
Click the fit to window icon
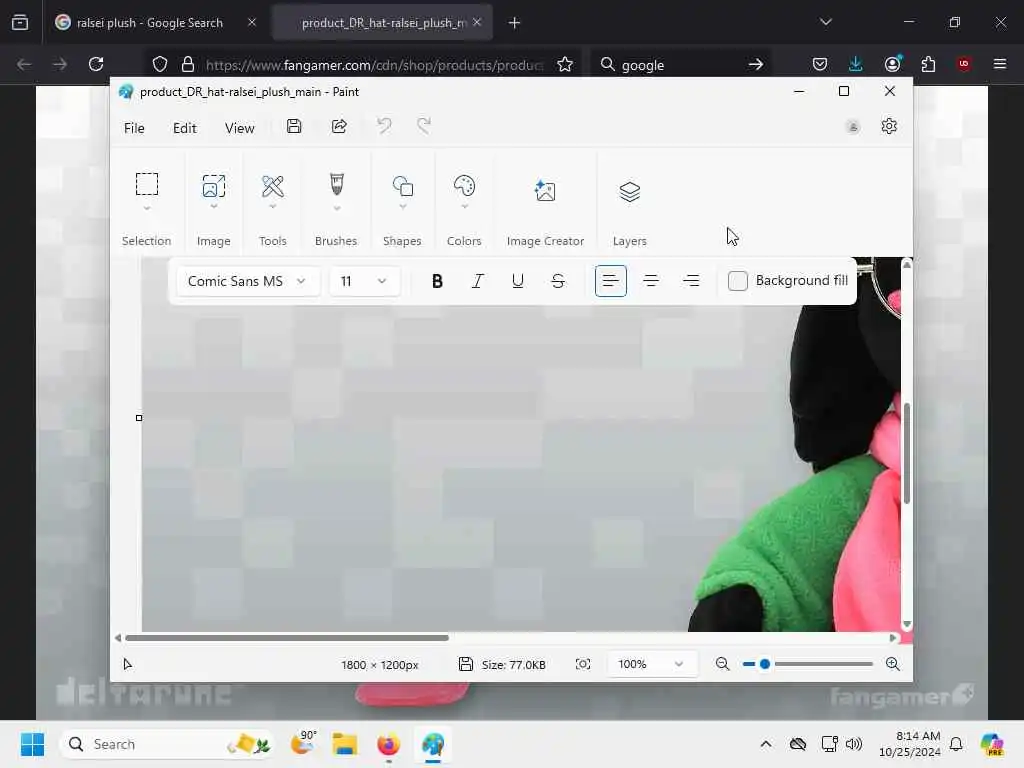(583, 664)
